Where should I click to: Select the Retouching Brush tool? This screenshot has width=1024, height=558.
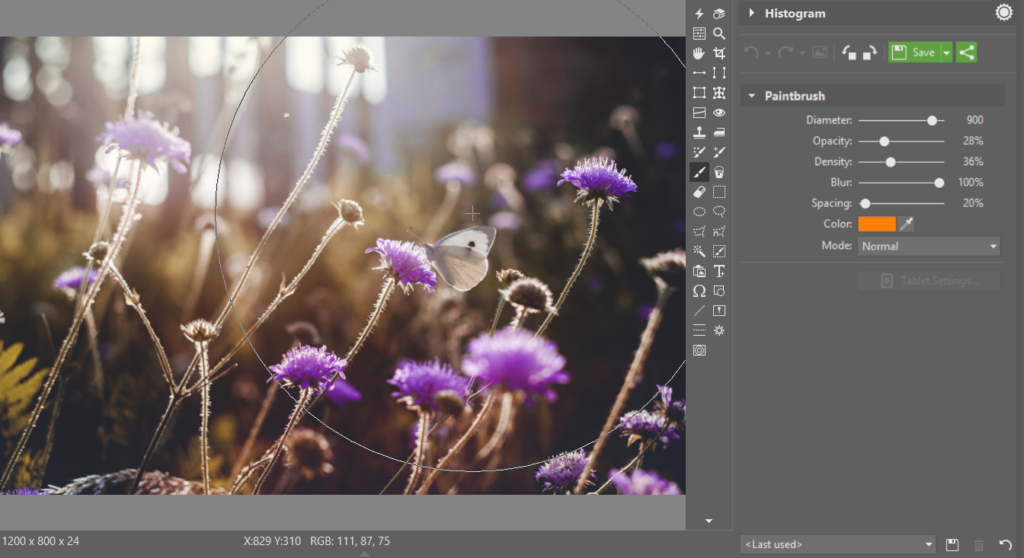[x=719, y=152]
